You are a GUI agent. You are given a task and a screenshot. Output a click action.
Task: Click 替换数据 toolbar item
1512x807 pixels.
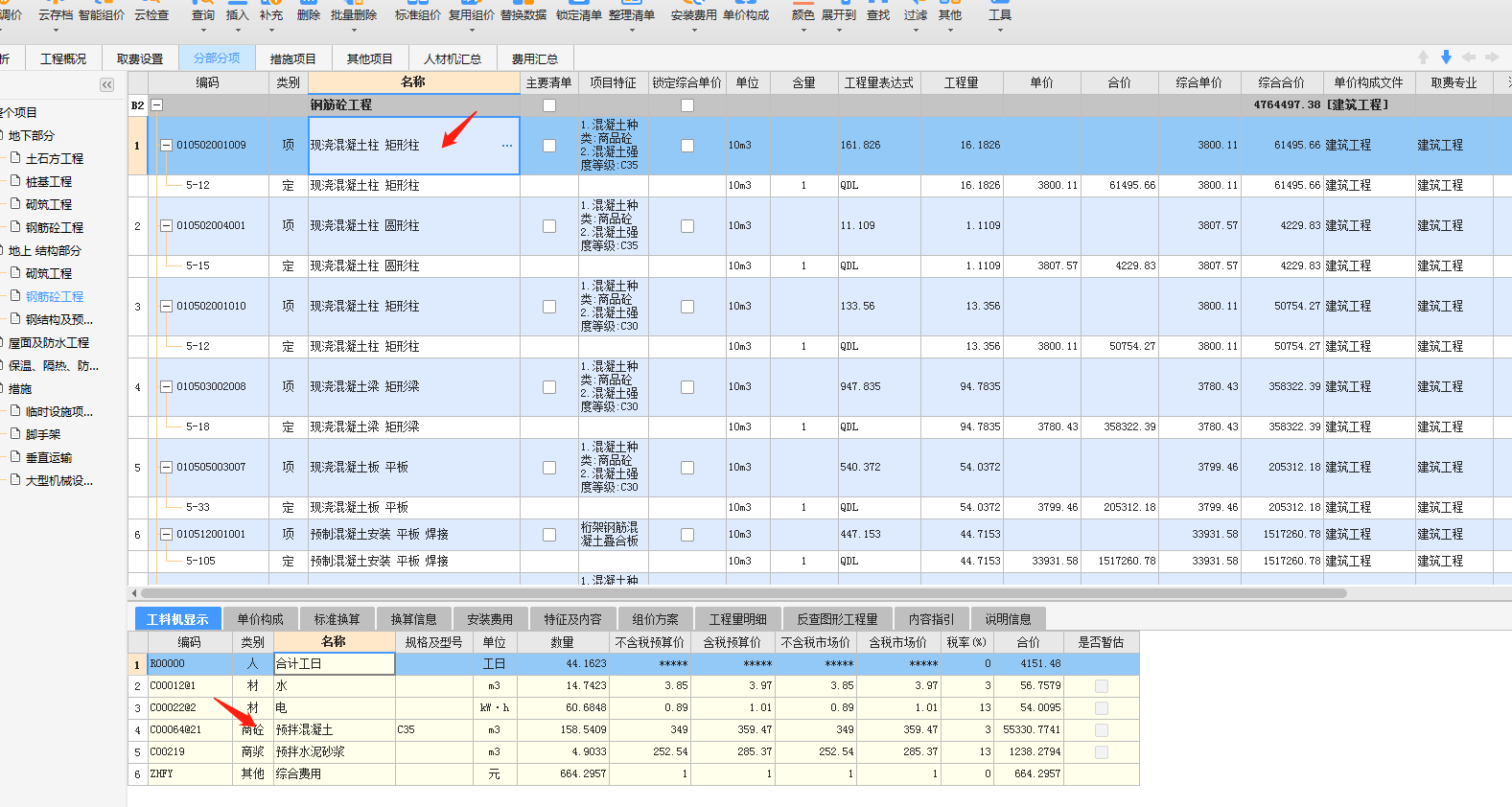point(523,15)
